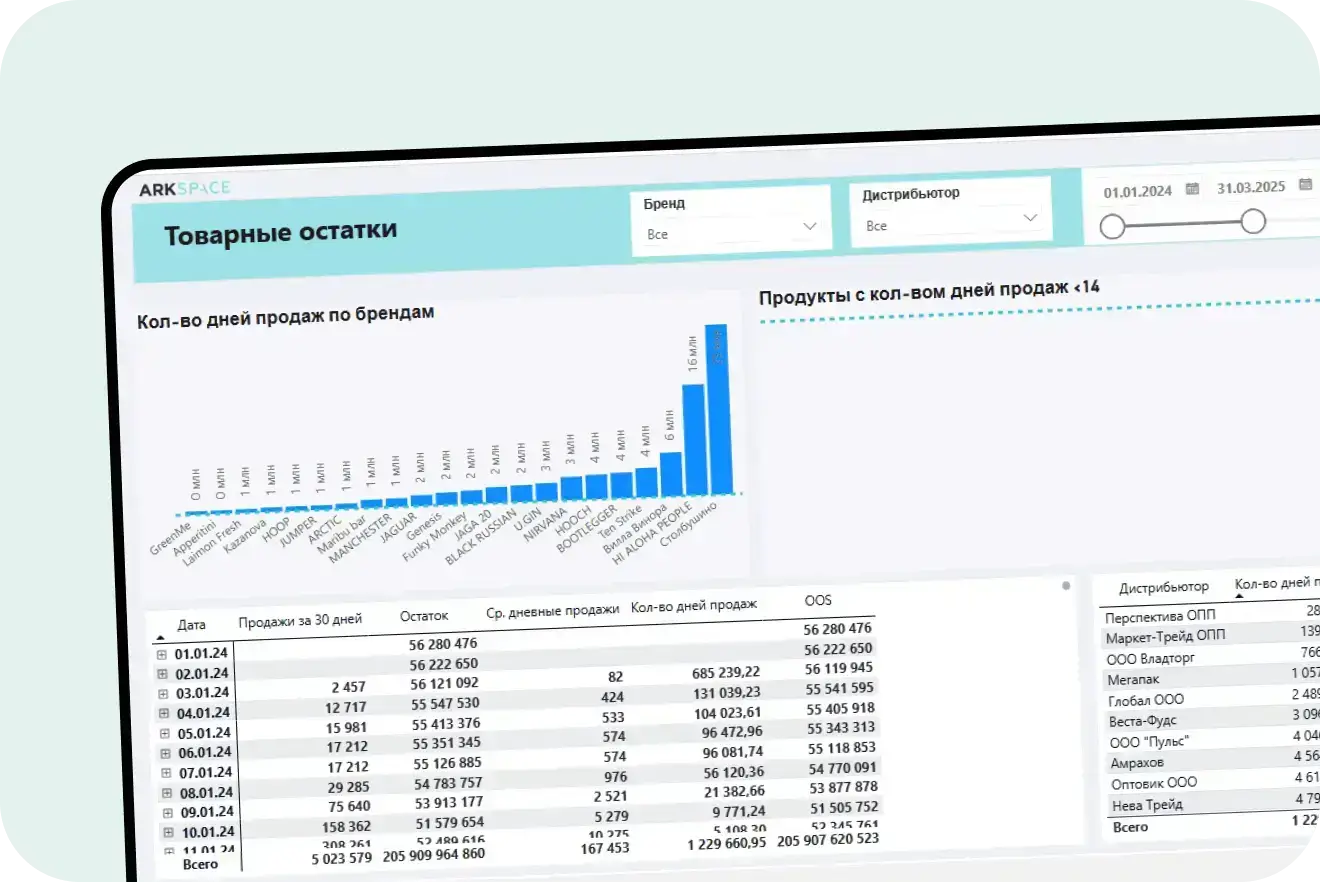Click the ARKSPACE logo
Viewport: 1320px width, 882px height.
coord(184,189)
